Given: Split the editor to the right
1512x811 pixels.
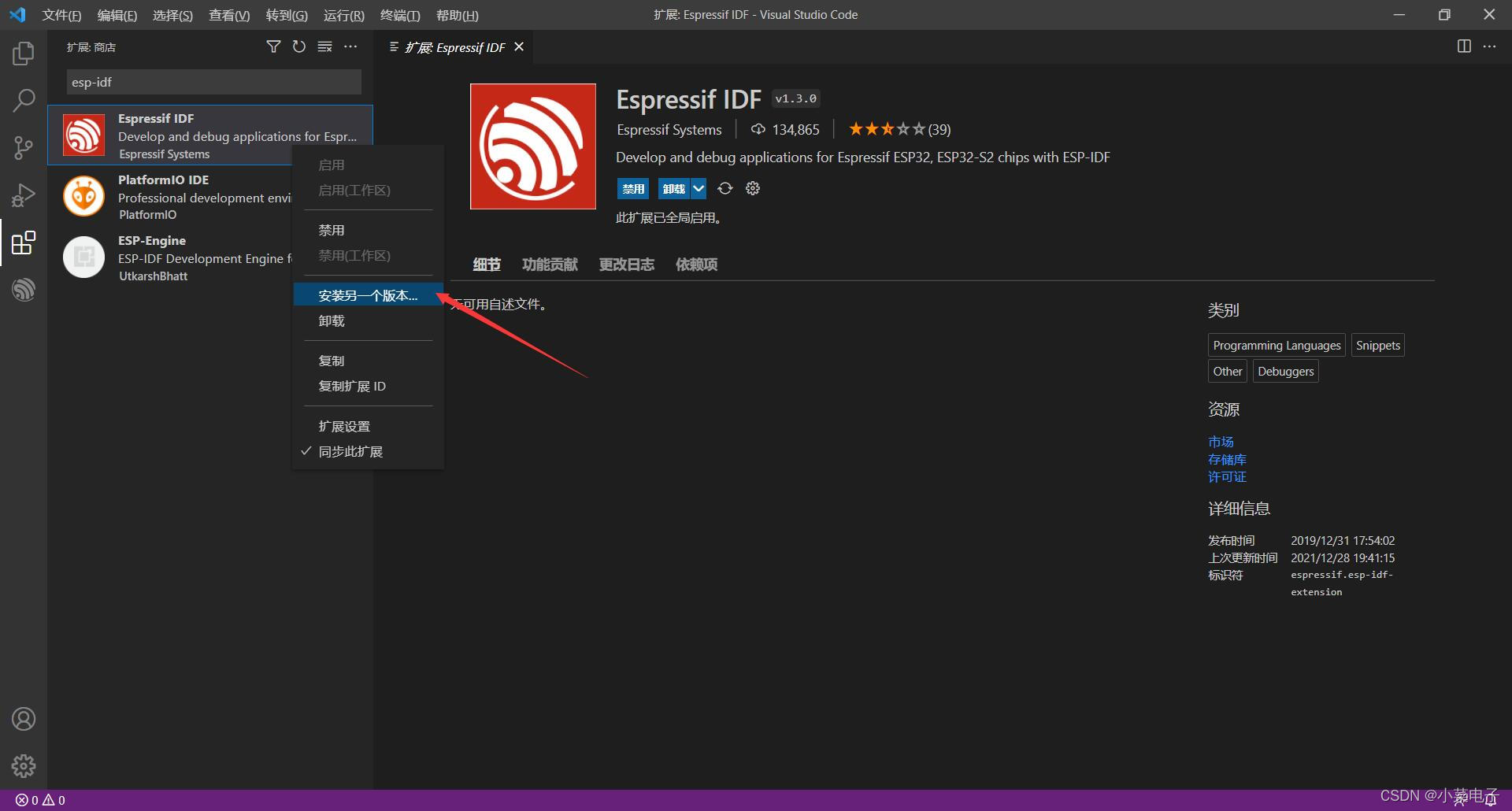Looking at the screenshot, I should click(1464, 46).
